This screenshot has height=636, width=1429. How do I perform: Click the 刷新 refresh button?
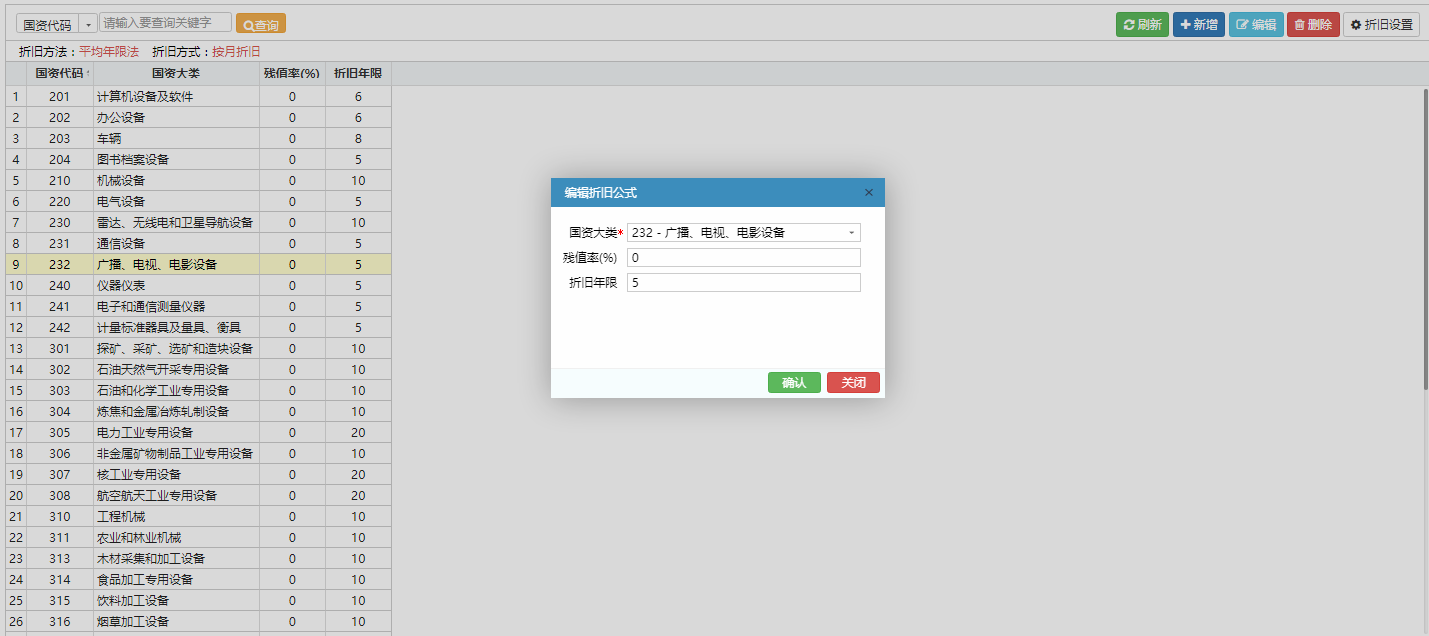pos(1142,25)
